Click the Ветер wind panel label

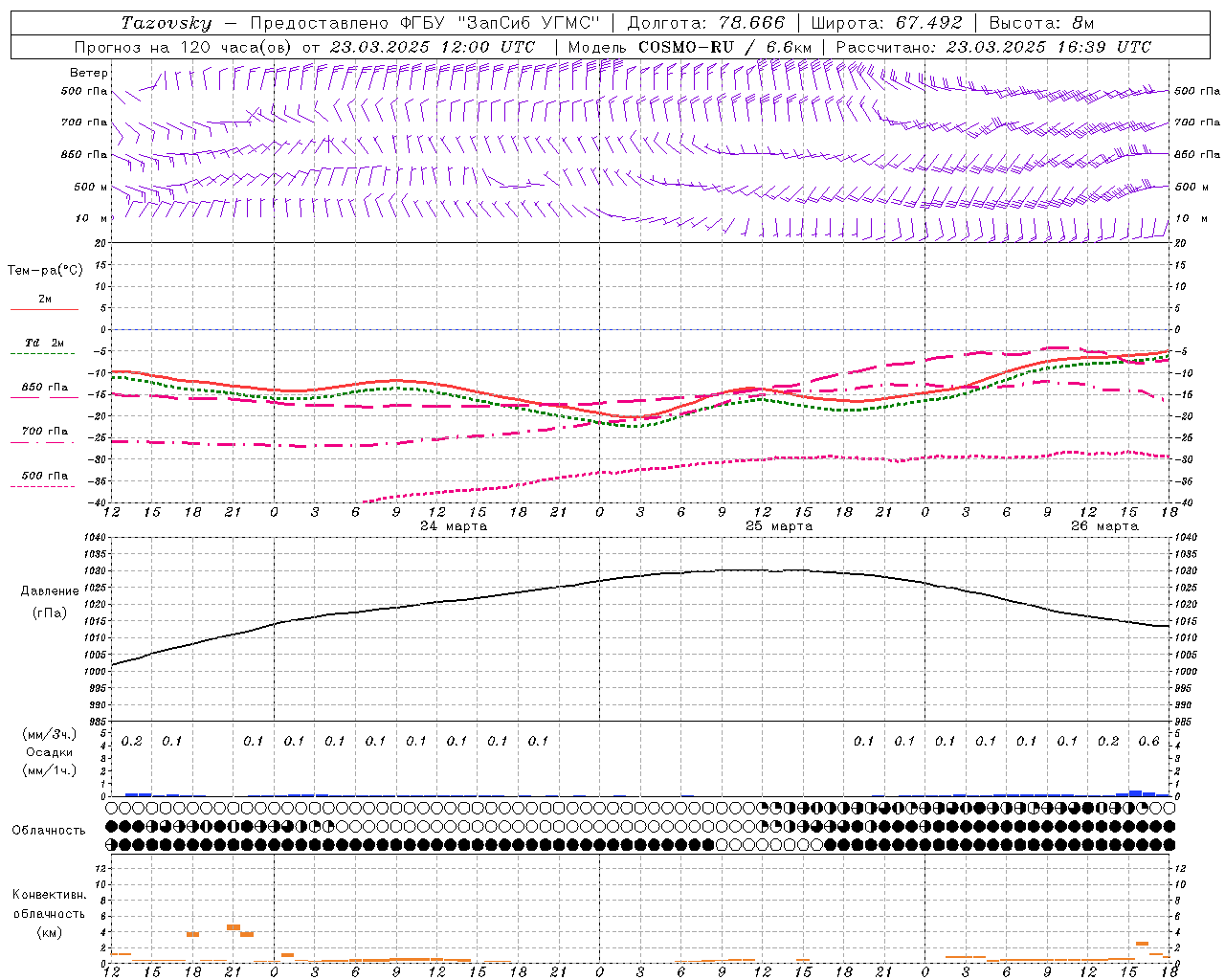[x=89, y=73]
